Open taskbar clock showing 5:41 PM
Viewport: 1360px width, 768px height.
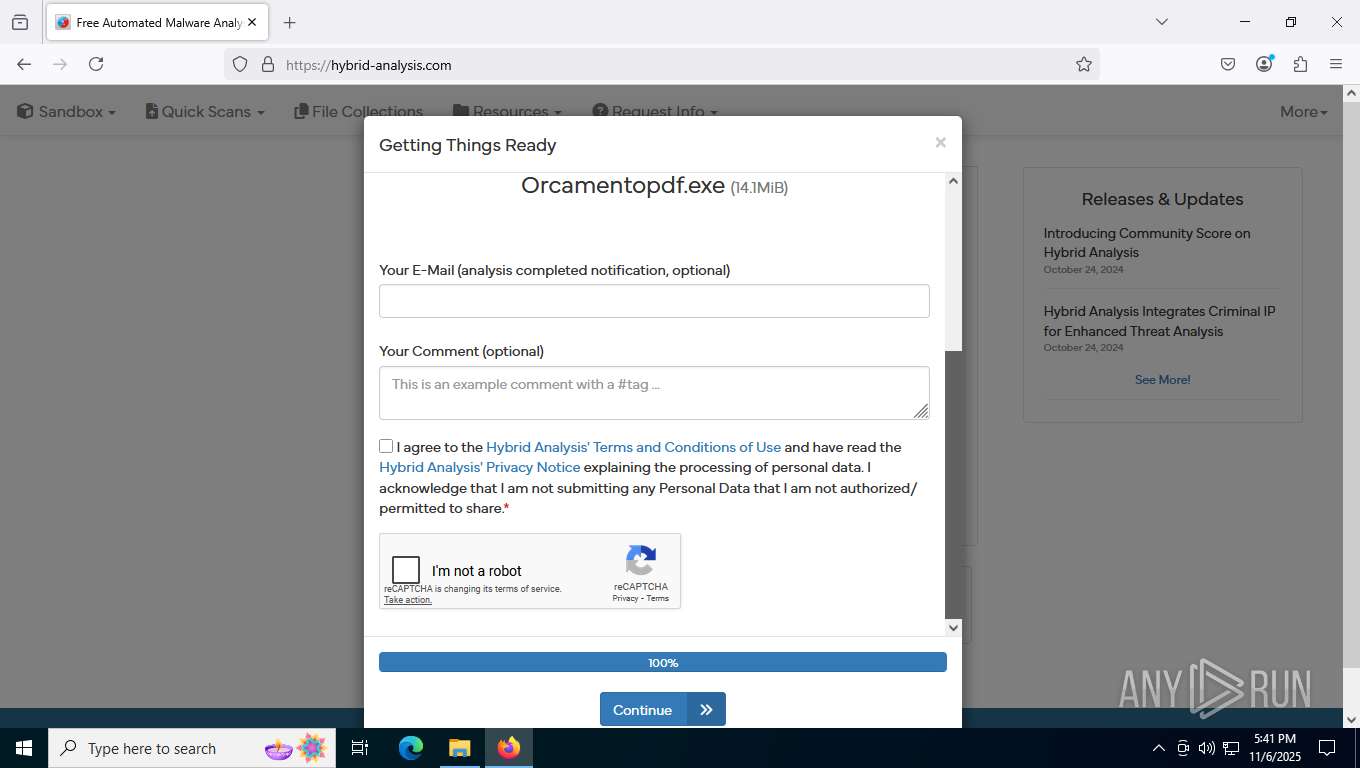[1274, 748]
